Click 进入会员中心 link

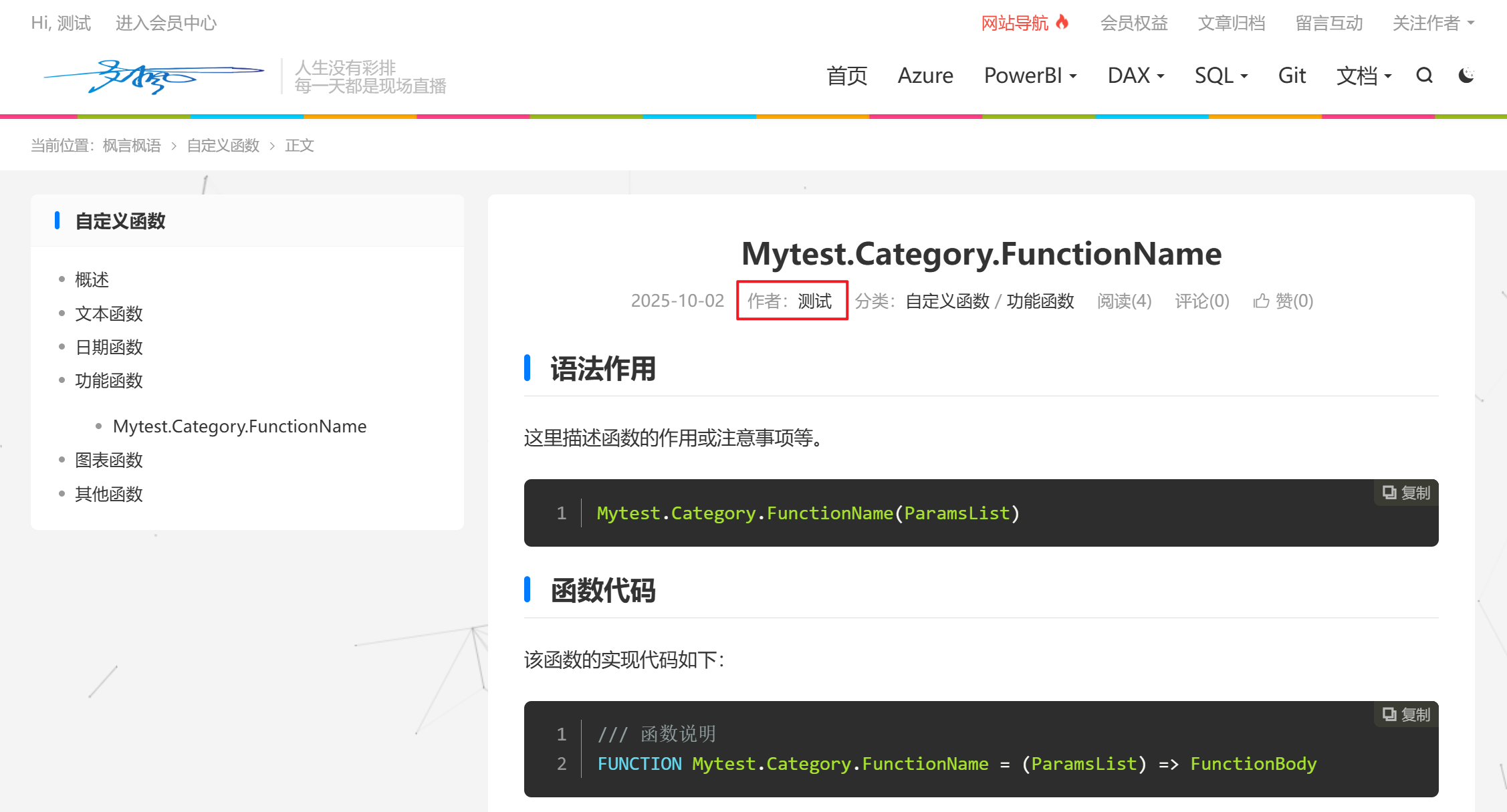click(166, 23)
